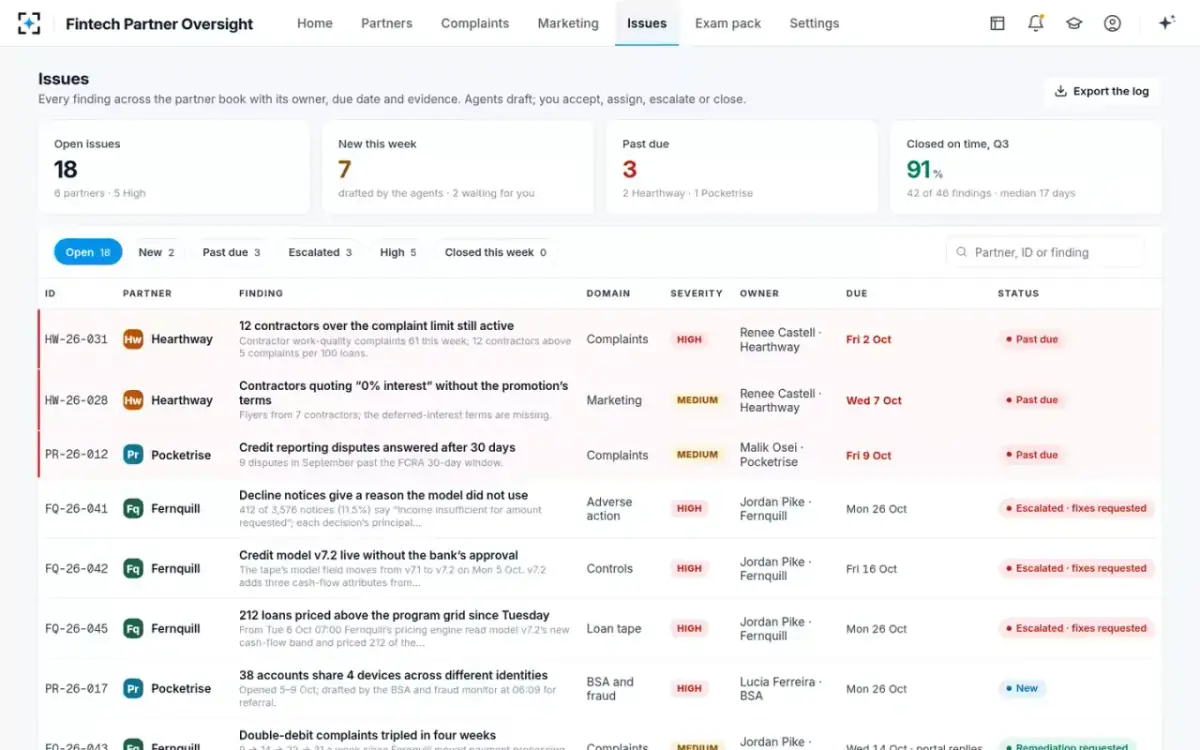Open the Past due 3 card
Screen dimensions: 1200x750
(x=742, y=167)
